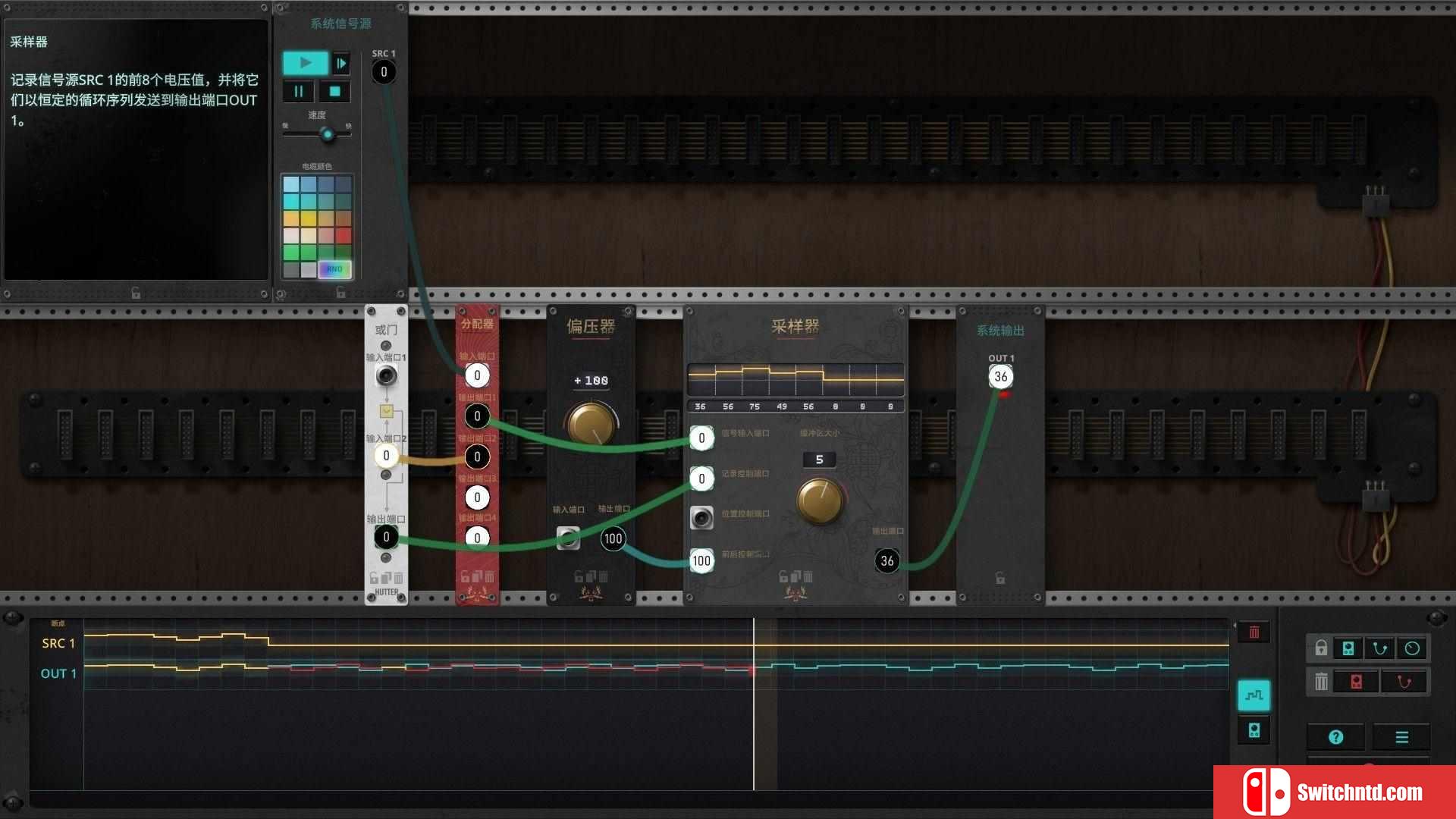Pick the light blue cable color swatch

pyautogui.click(x=291, y=184)
